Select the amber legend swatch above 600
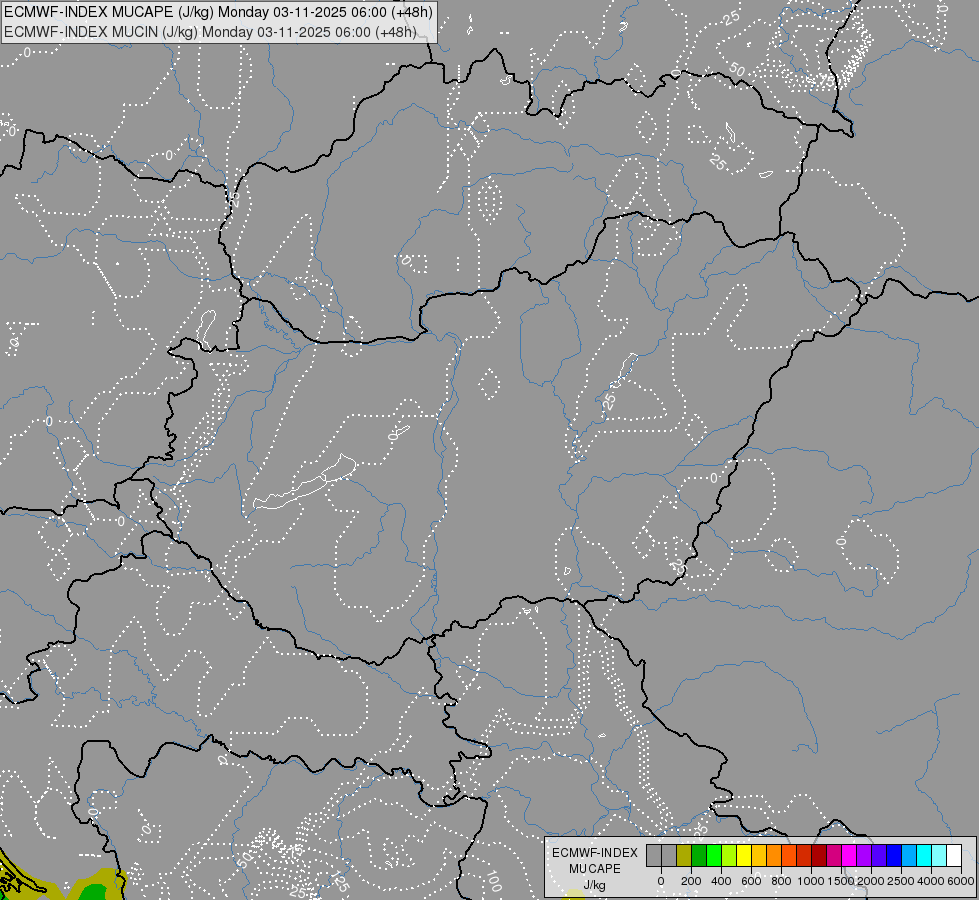 pyautogui.click(x=759, y=855)
